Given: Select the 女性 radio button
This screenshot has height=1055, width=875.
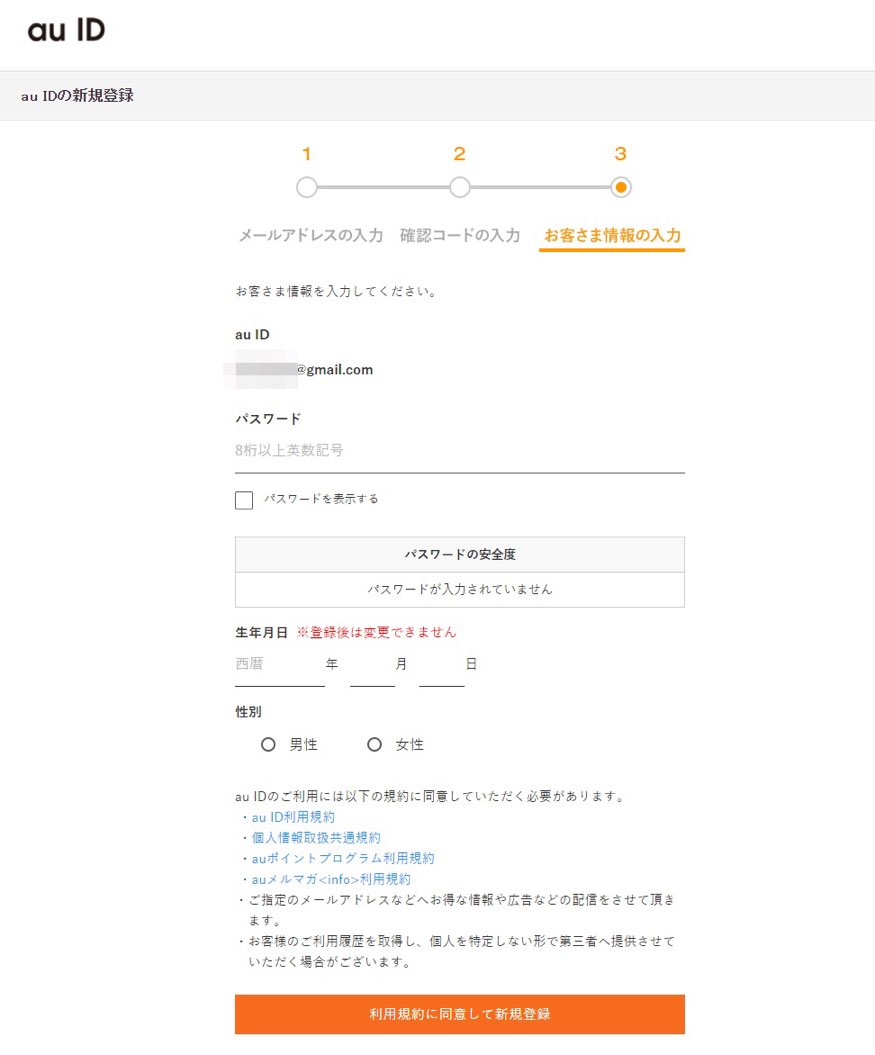Looking at the screenshot, I should pyautogui.click(x=375, y=744).
